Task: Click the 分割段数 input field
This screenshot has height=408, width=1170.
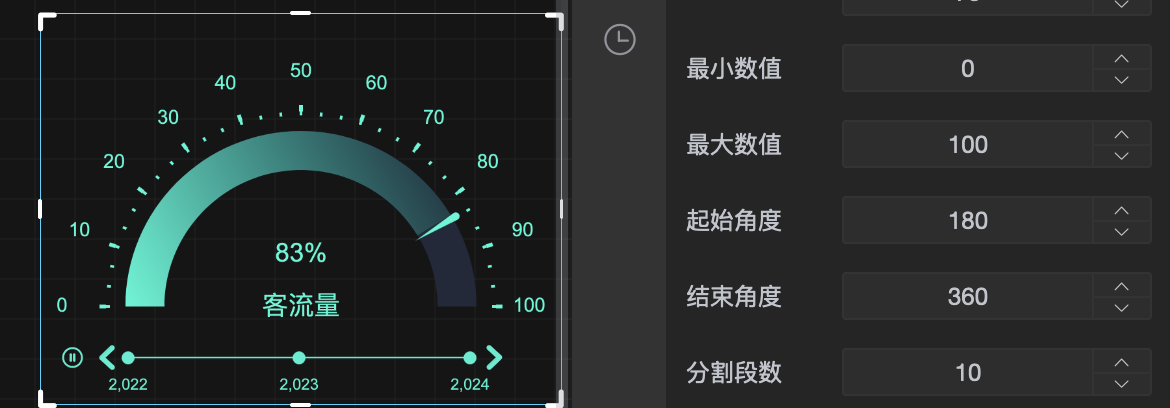Action: point(968,372)
